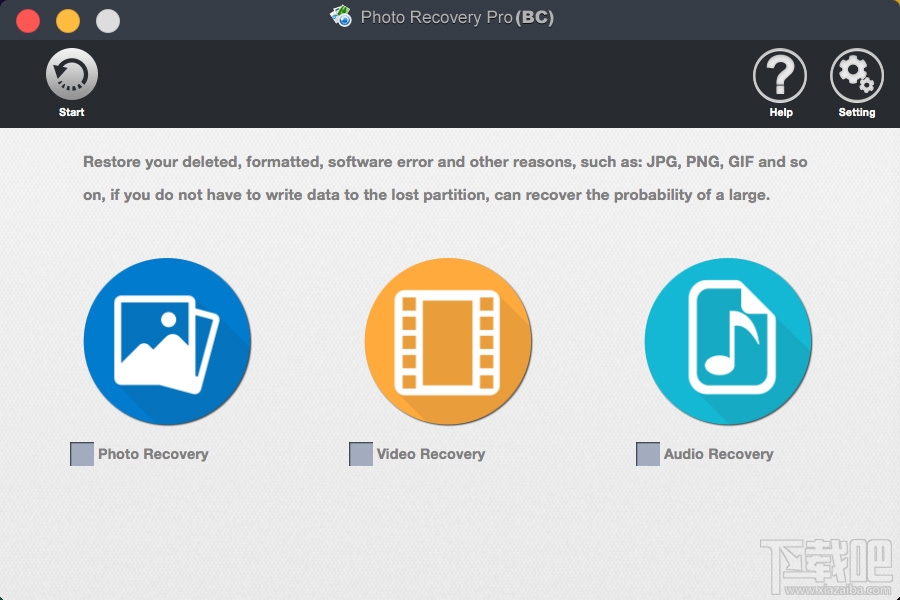Click the "Help" label in the toolbar
Screen dimensions: 900x600
pos(781,113)
